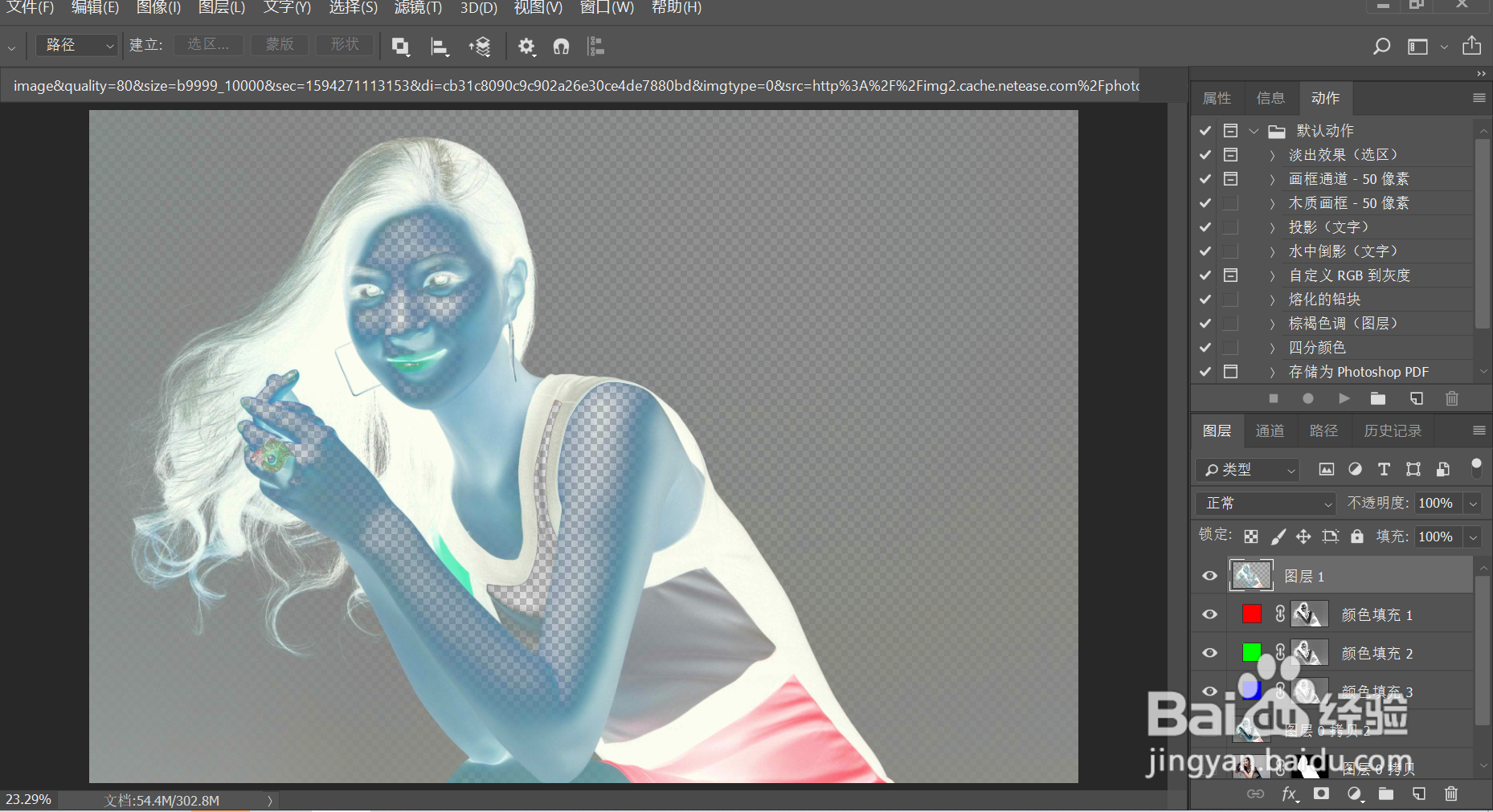Filter layers by adjustment layer half-circle icon
Screen dimensions: 1493x812
1356,469
